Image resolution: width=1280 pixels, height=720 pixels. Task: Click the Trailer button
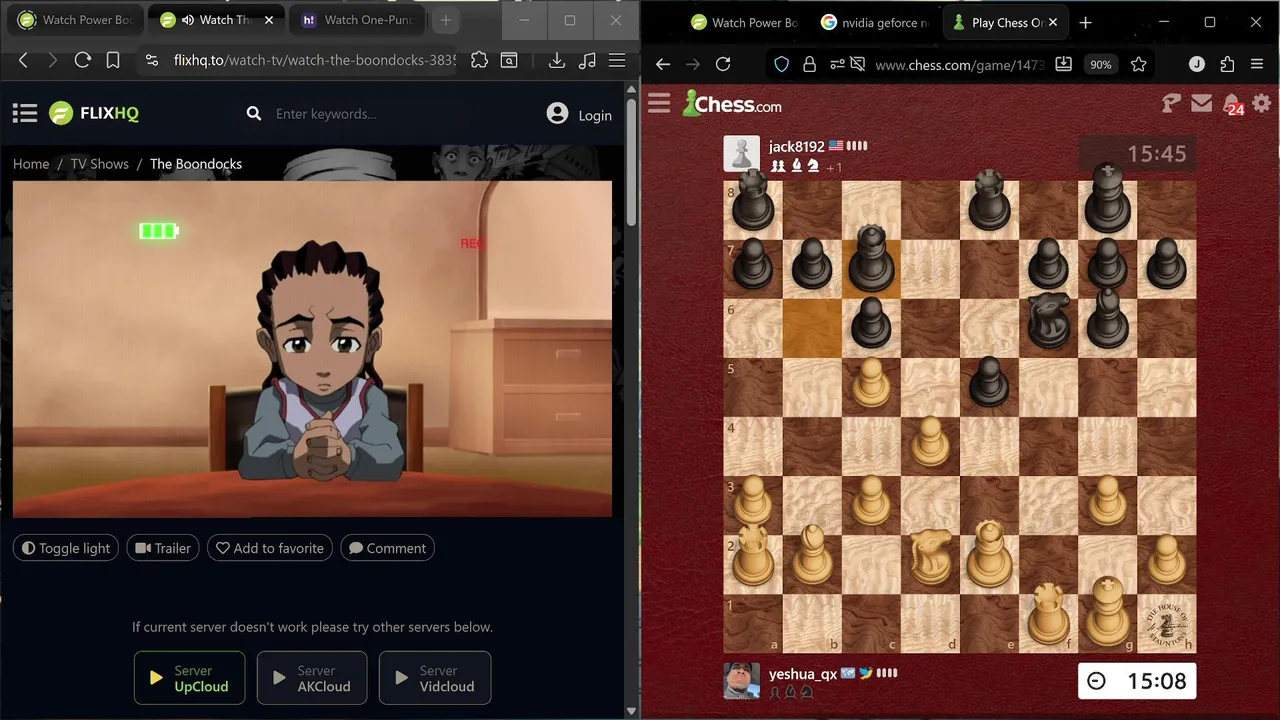point(163,548)
